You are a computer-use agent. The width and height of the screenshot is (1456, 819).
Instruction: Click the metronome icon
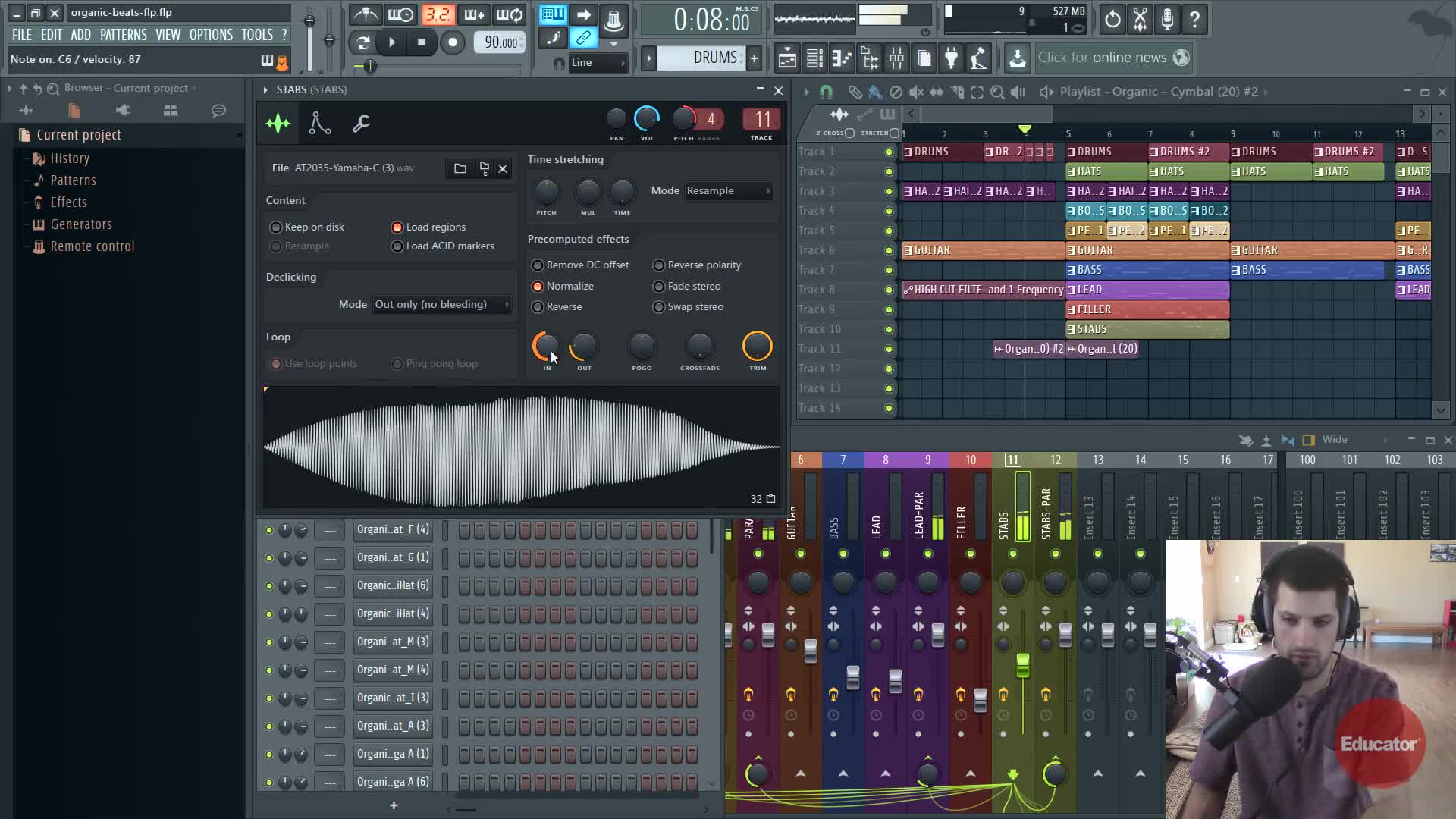point(366,14)
